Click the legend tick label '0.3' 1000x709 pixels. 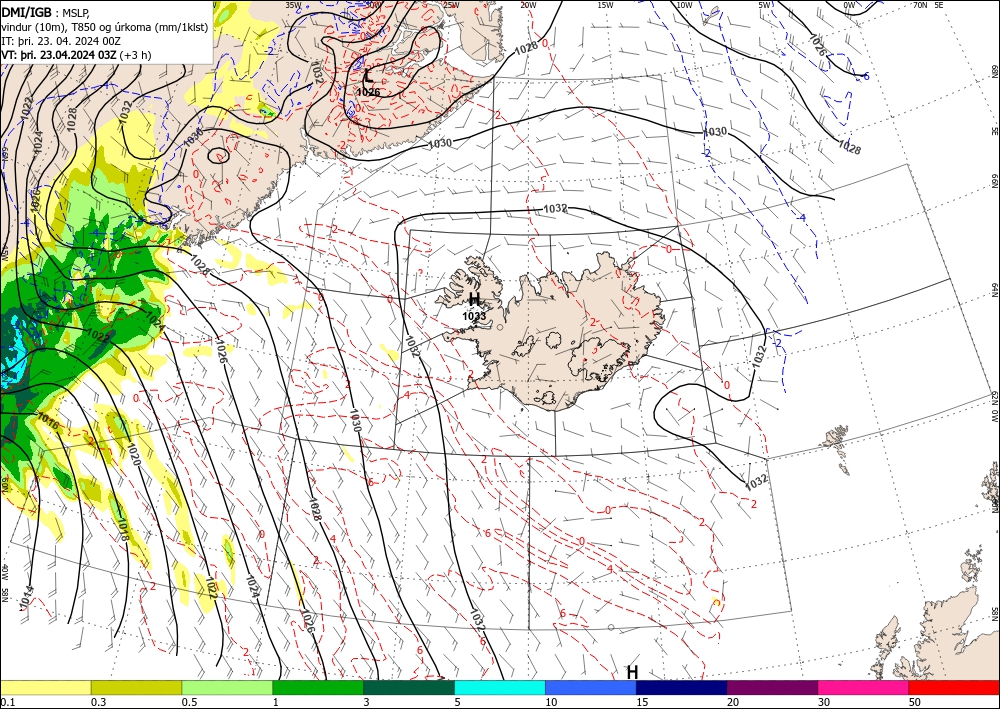(98, 702)
